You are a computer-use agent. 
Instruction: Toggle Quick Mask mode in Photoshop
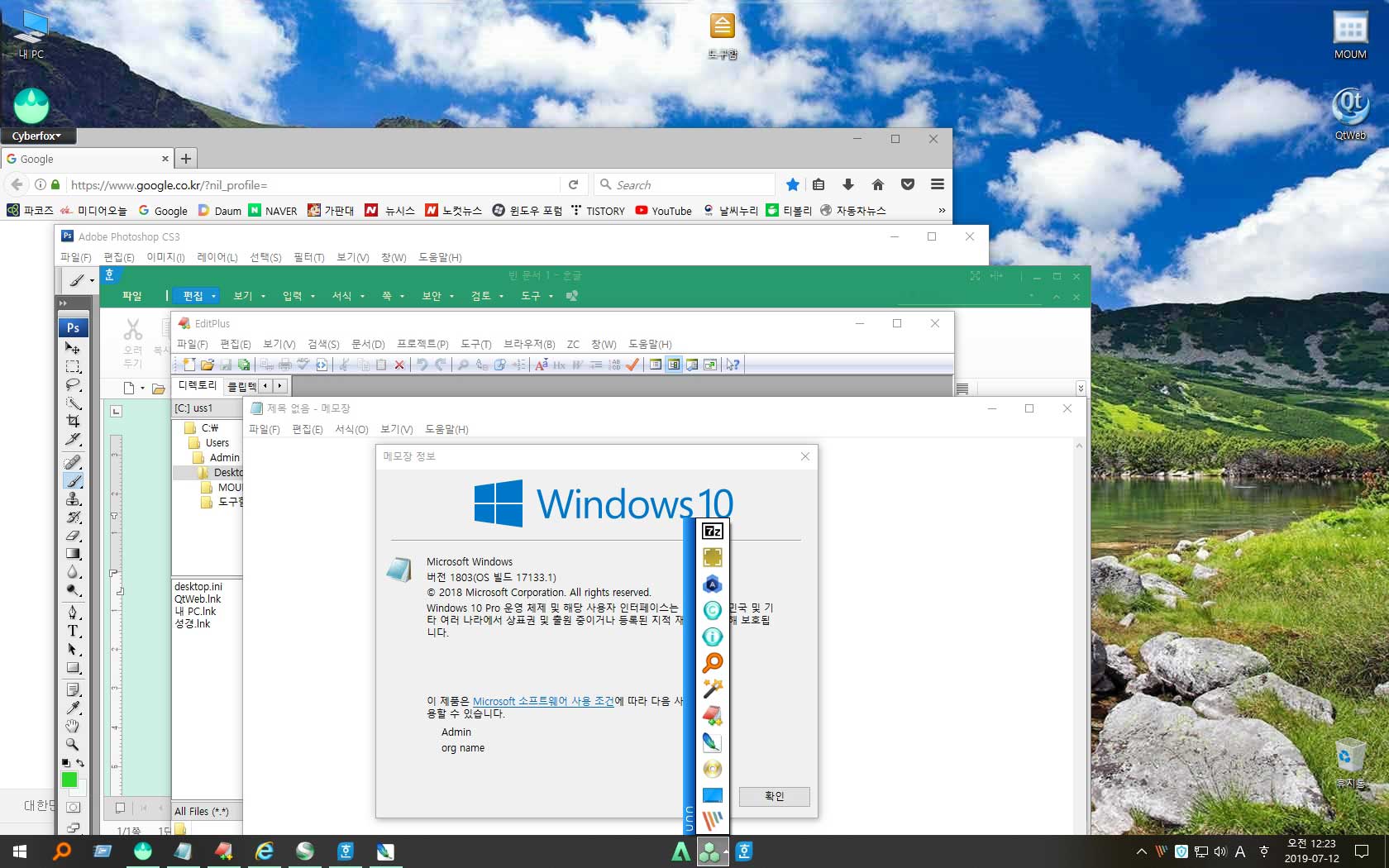coord(73,808)
